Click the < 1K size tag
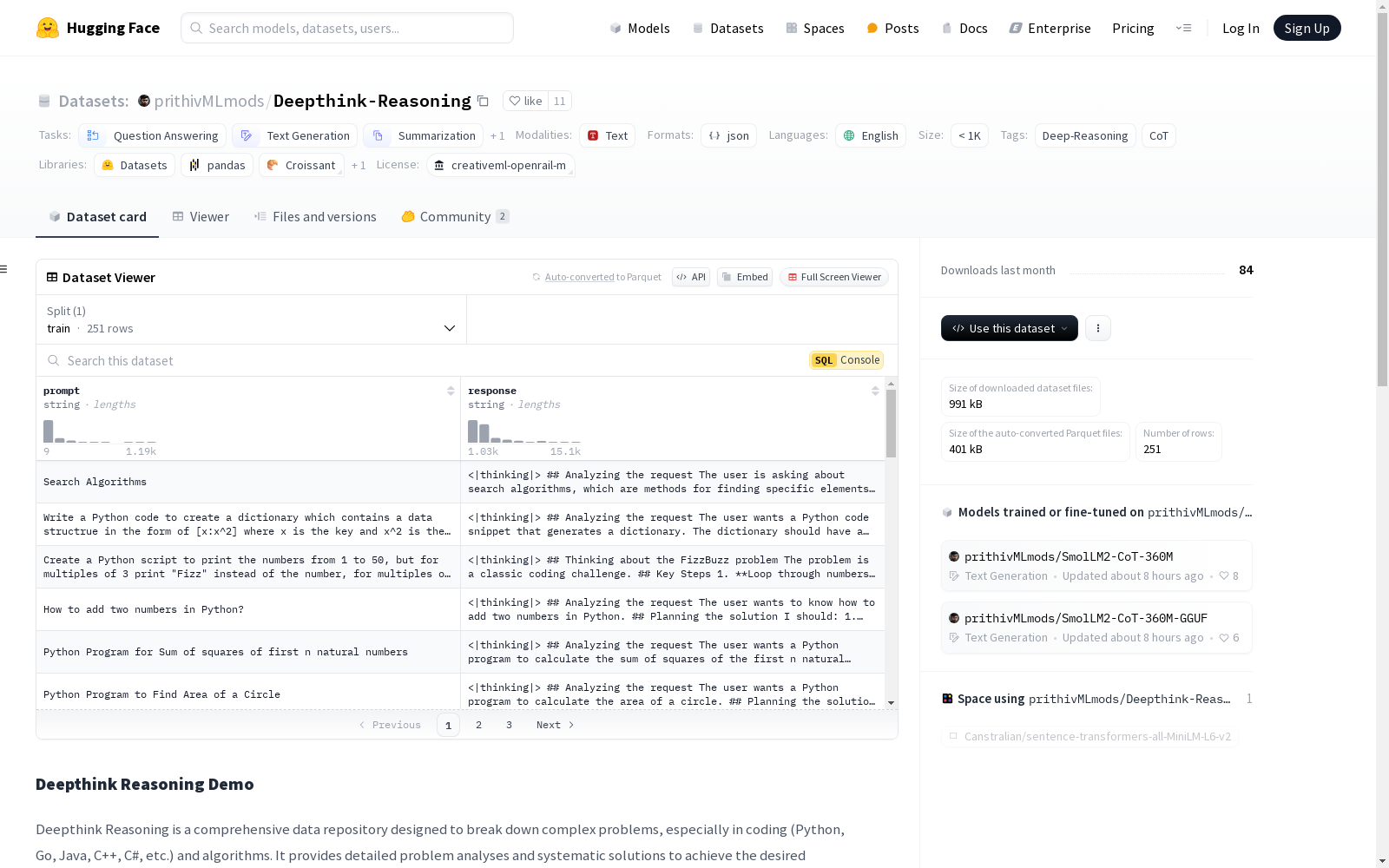 click(970, 135)
